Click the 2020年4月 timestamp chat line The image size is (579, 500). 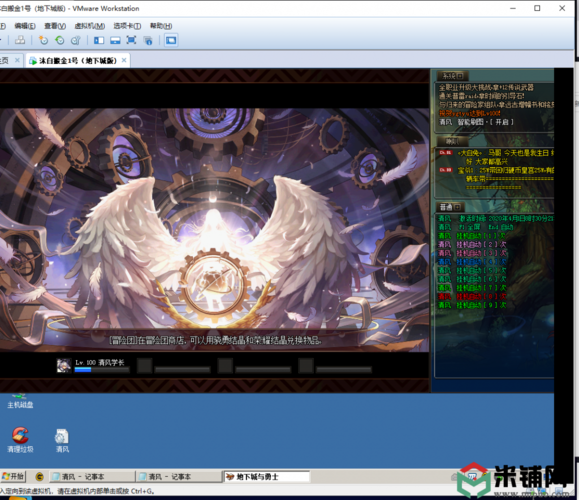pyautogui.click(x=496, y=219)
